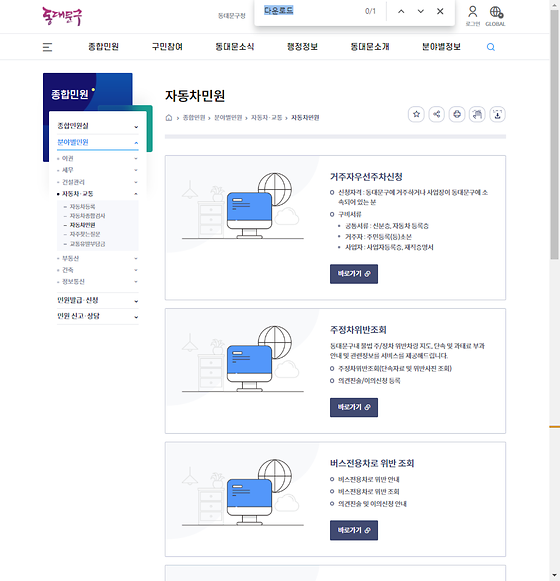Click the breadcrumb home icon
This screenshot has height=581, width=560.
pyautogui.click(x=169, y=118)
